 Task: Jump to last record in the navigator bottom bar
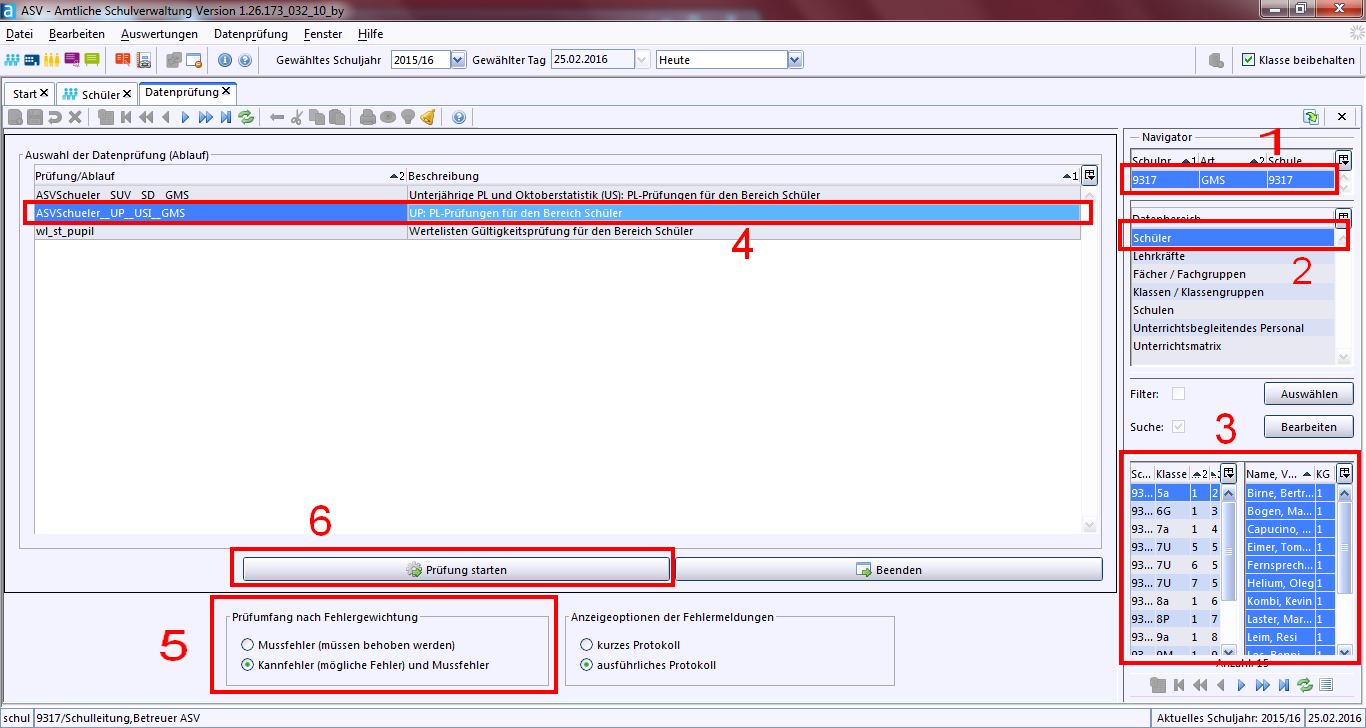coord(1283,685)
